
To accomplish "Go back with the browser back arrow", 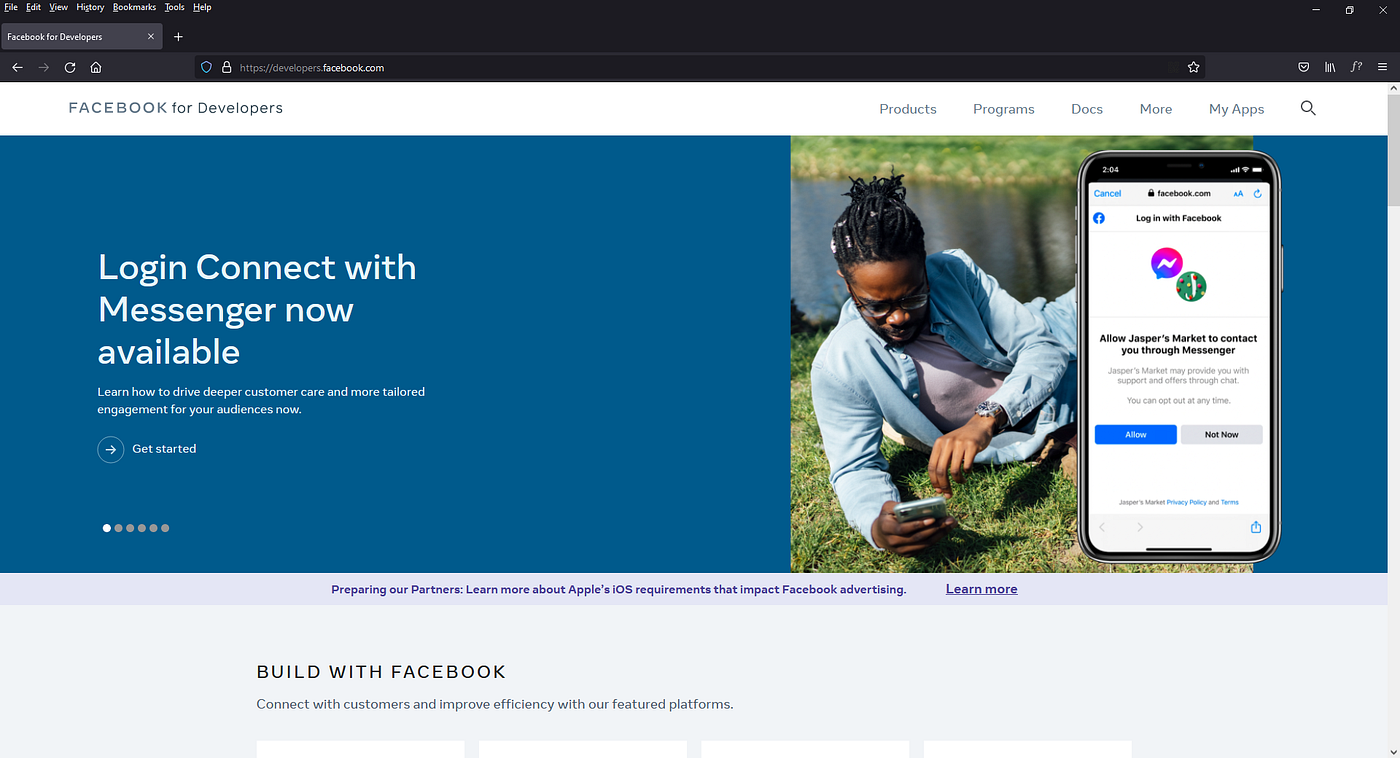I will 17,68.
